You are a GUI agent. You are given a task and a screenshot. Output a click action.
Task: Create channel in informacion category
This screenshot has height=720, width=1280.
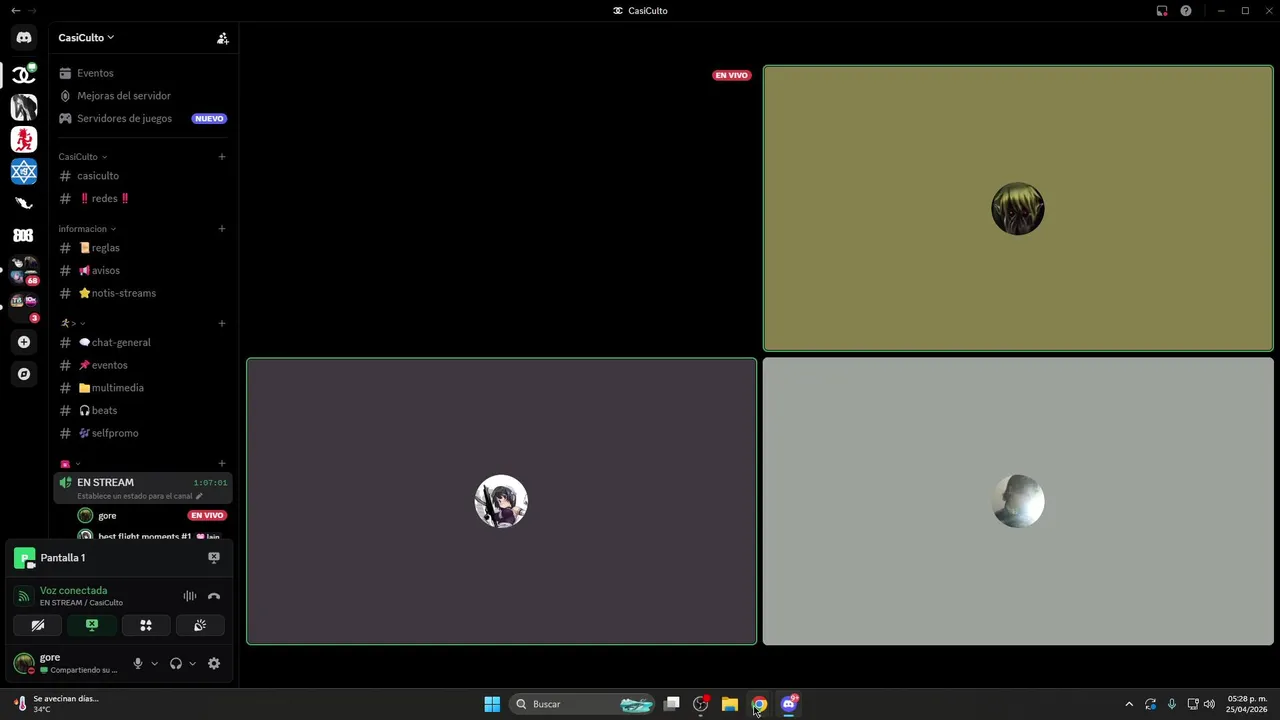[222, 229]
